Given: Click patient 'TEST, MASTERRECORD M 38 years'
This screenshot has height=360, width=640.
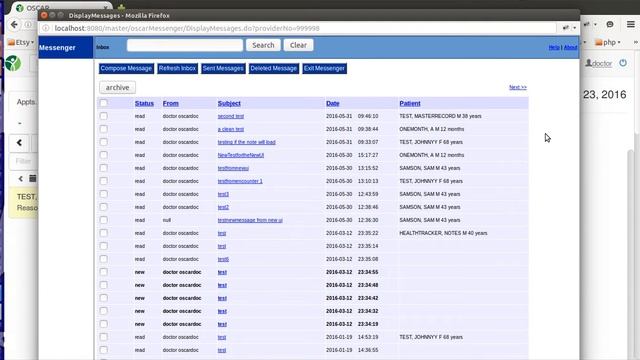Looking at the screenshot, I should [x=440, y=116].
